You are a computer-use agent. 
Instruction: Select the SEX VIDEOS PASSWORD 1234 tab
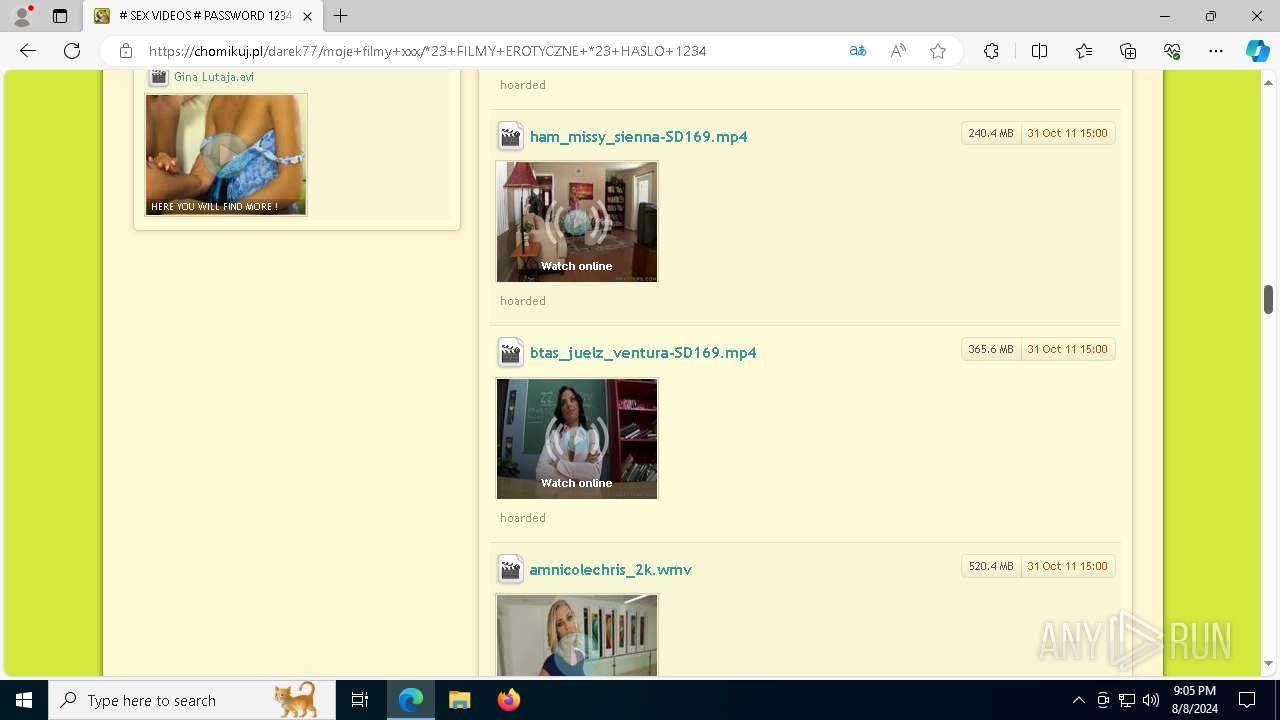pos(202,16)
